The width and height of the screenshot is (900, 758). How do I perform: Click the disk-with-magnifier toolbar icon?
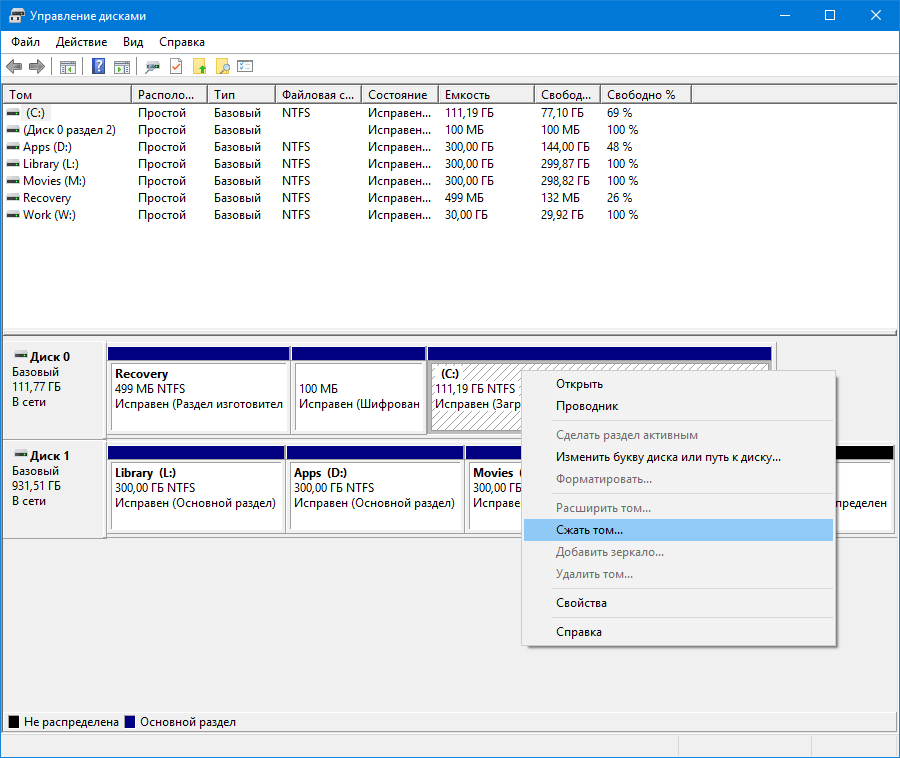coord(152,67)
